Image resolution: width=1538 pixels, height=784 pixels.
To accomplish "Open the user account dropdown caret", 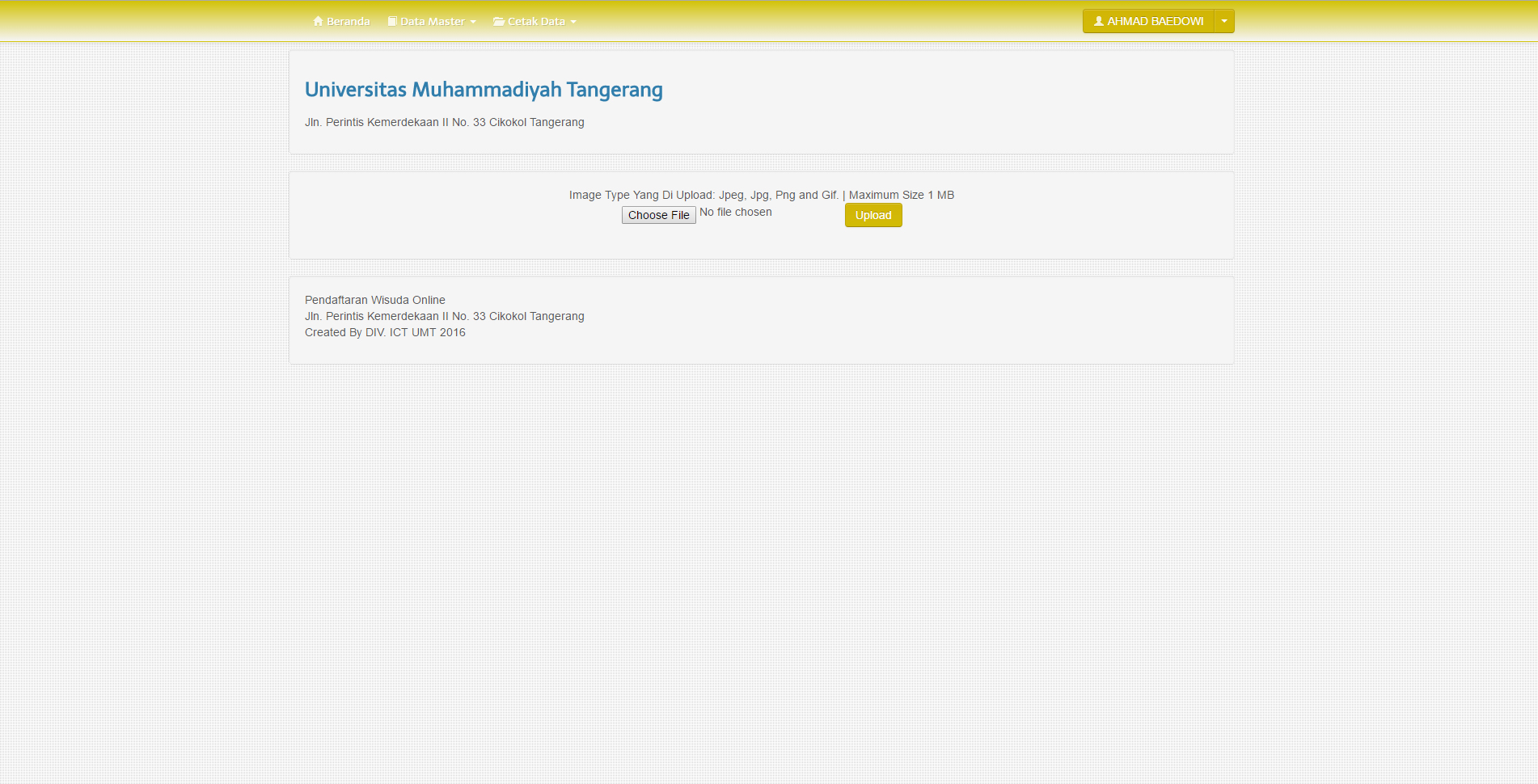I will tap(1224, 21).
